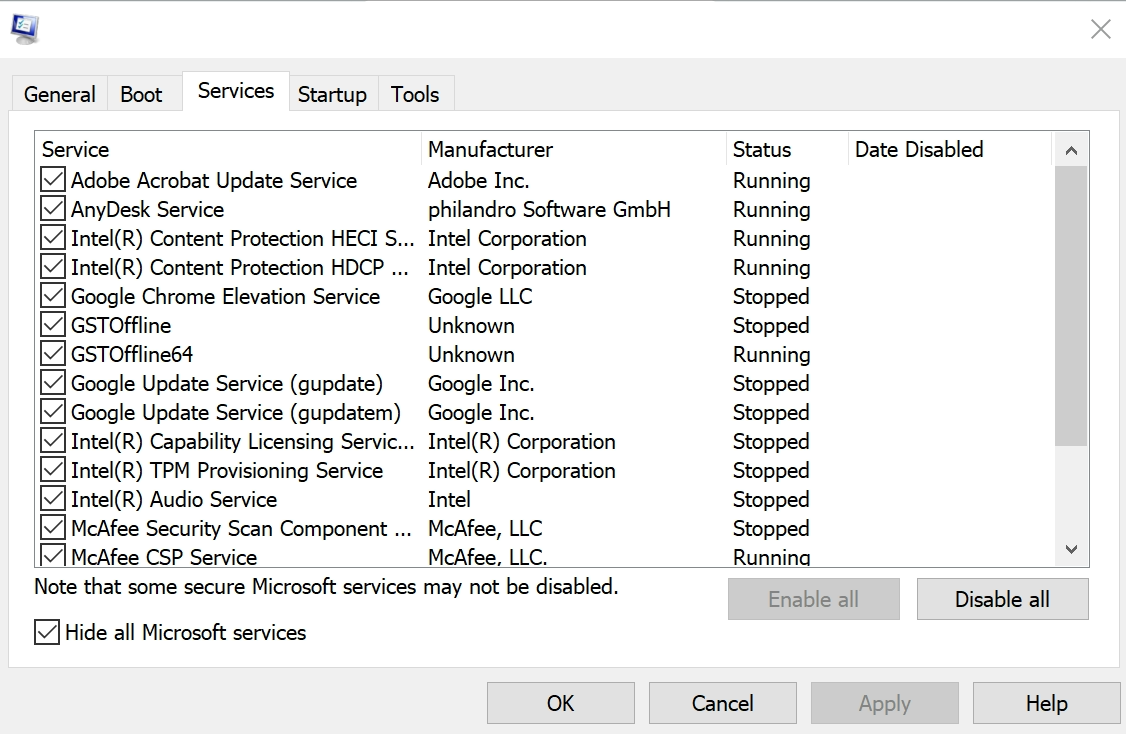The width and height of the screenshot is (1126, 734).
Task: Select the GSTOffline64 service name
Action: pos(131,354)
